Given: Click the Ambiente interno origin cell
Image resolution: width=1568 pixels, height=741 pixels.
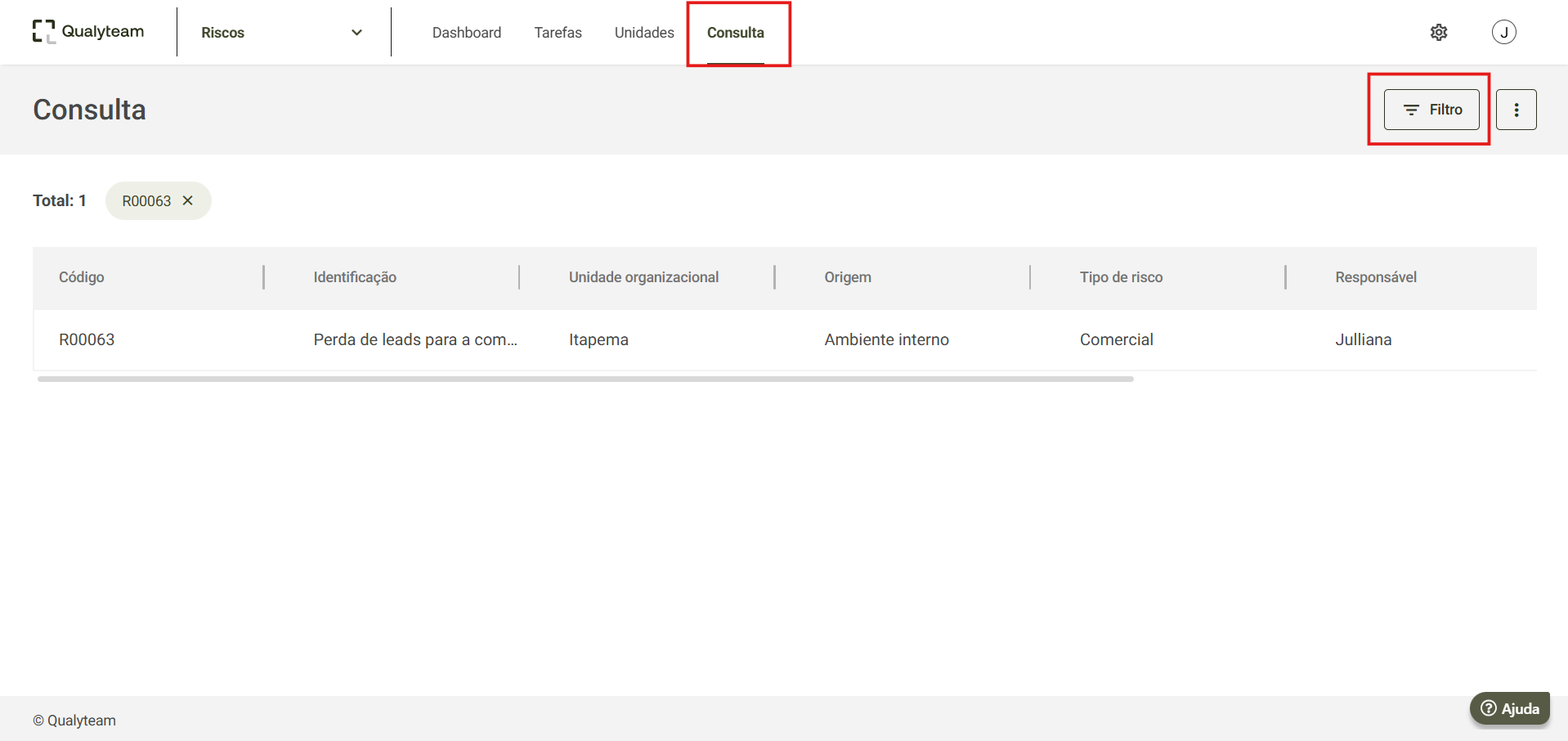Looking at the screenshot, I should click(886, 339).
